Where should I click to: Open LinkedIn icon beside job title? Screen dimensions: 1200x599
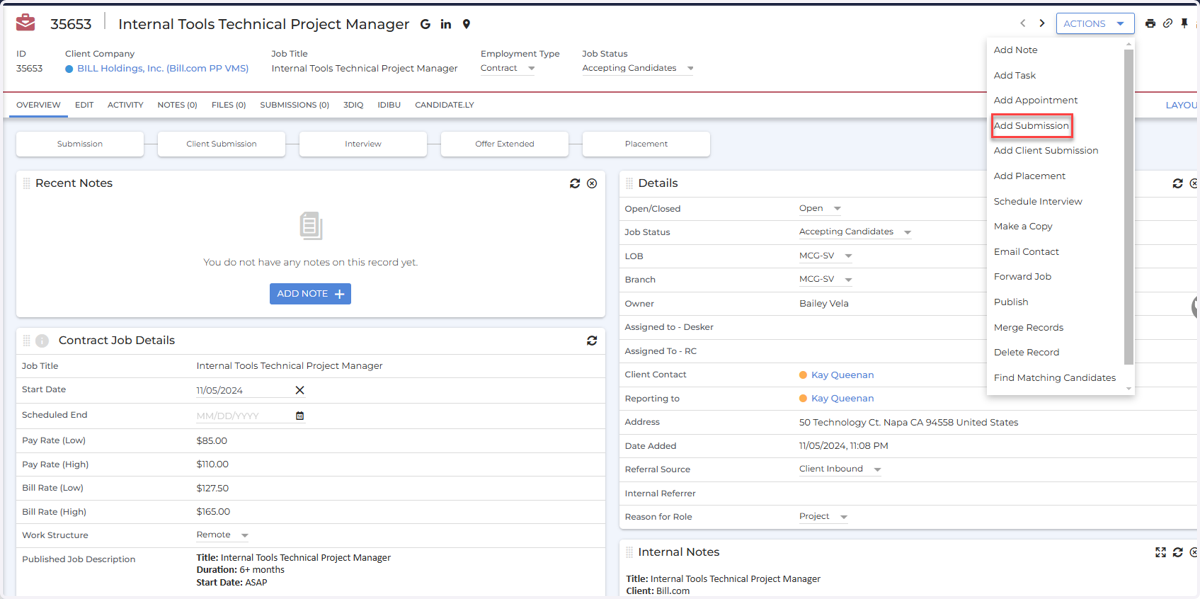pyautogui.click(x=446, y=24)
